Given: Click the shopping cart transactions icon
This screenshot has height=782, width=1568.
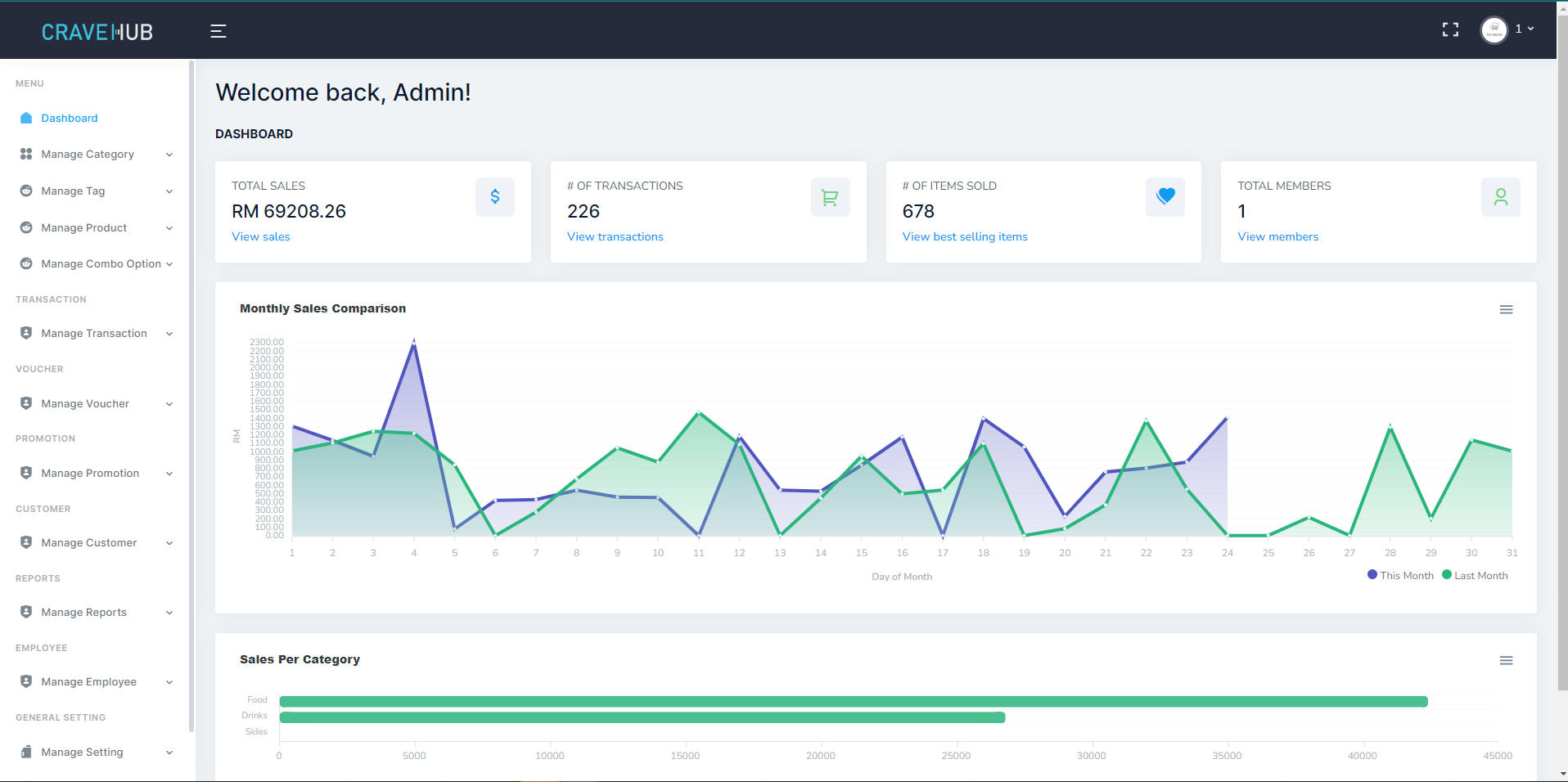Looking at the screenshot, I should point(830,197).
